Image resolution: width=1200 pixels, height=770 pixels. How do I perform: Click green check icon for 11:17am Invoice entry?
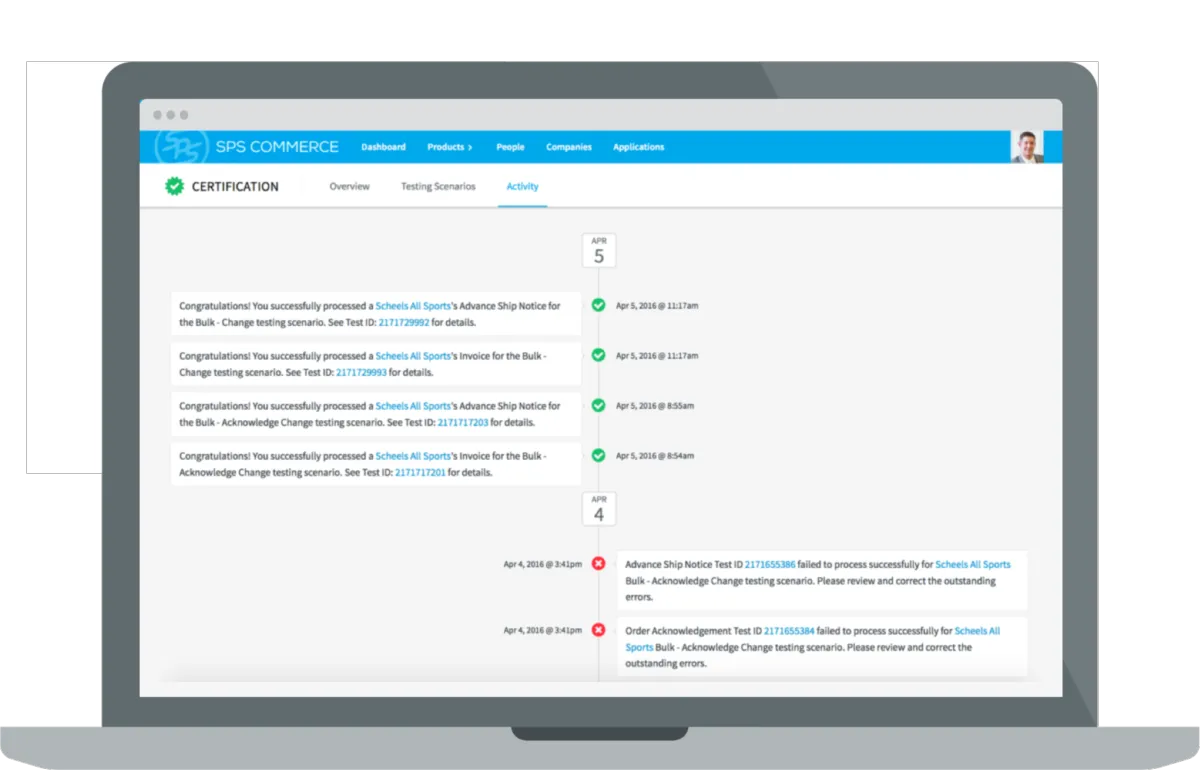[598, 355]
